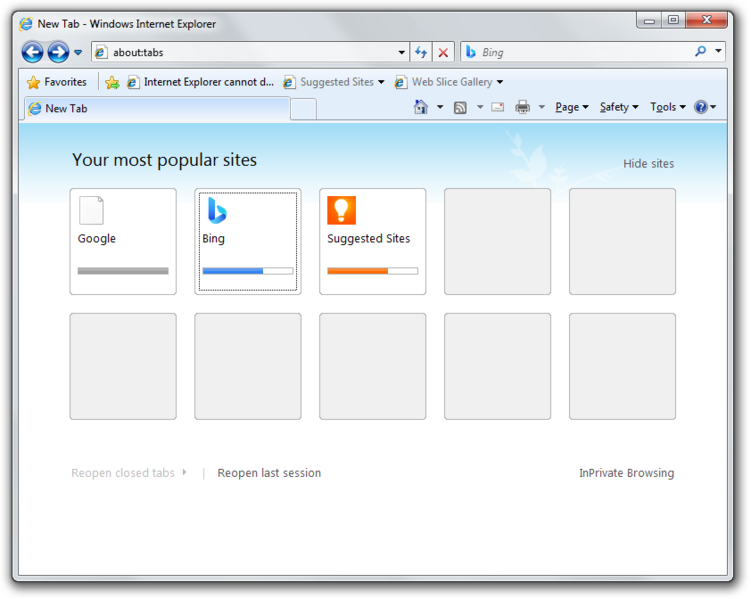This screenshot has width=751, height=599.
Task: Click Reopen closed tabs
Action: (128, 473)
